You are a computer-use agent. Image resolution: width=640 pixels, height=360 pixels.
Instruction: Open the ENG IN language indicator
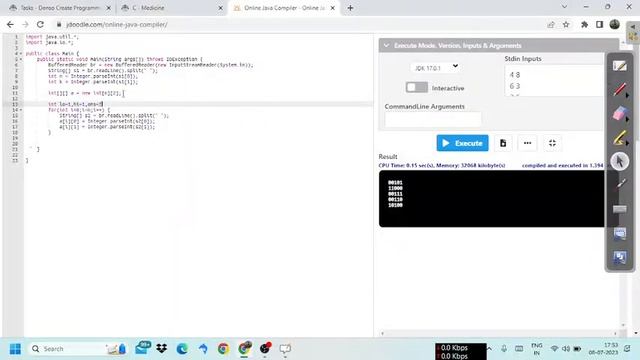(x=537, y=349)
